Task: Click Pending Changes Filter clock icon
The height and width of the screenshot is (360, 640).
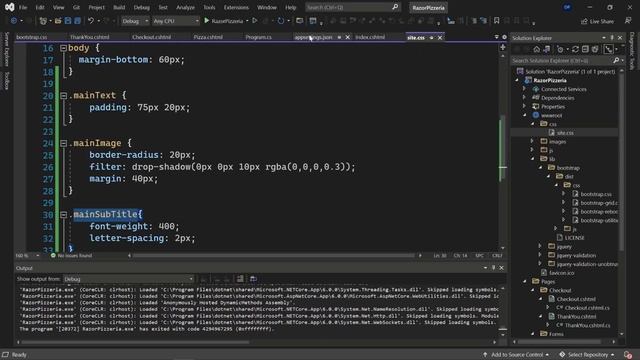Action: click(x=560, y=49)
